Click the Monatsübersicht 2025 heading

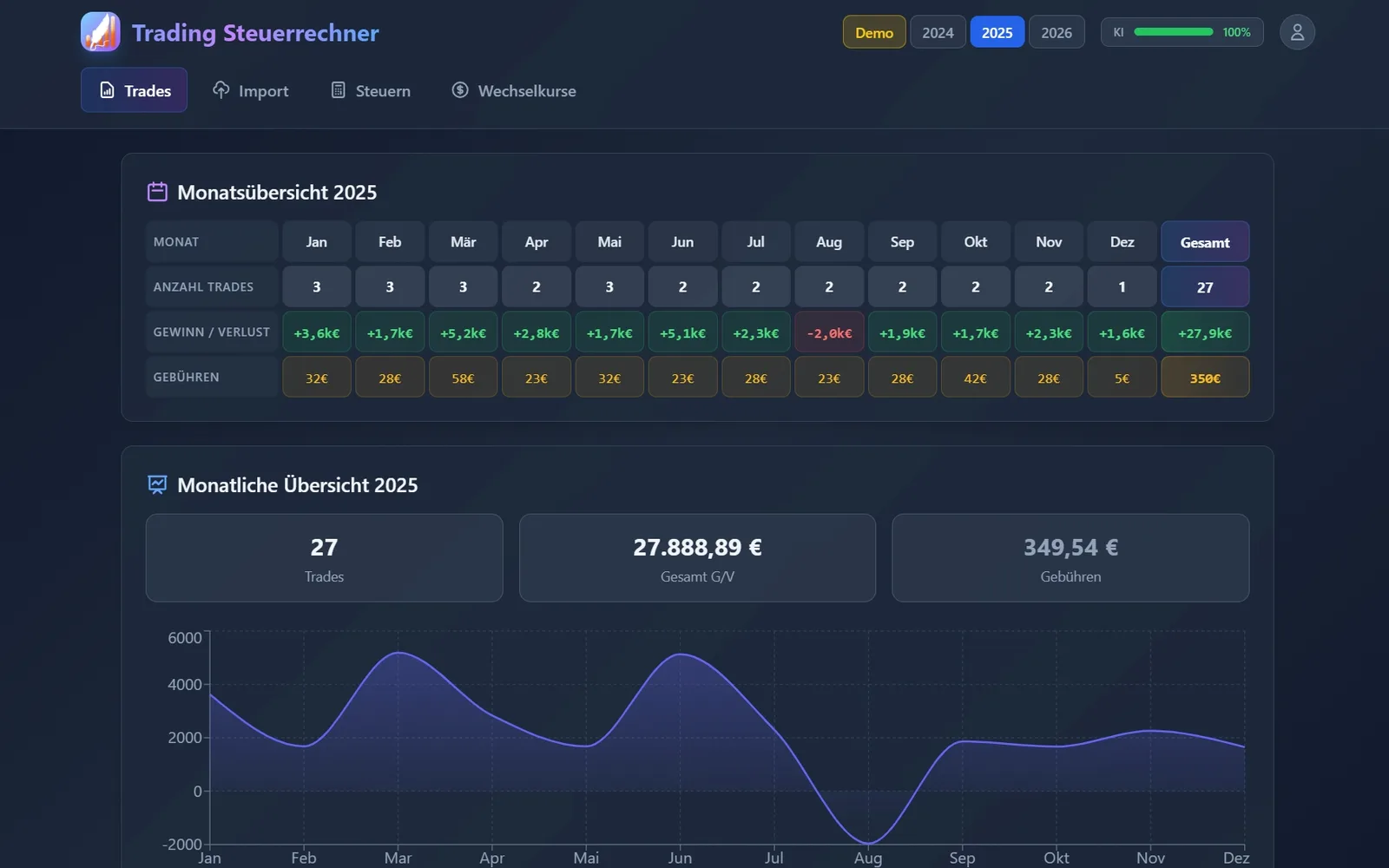[x=277, y=193]
